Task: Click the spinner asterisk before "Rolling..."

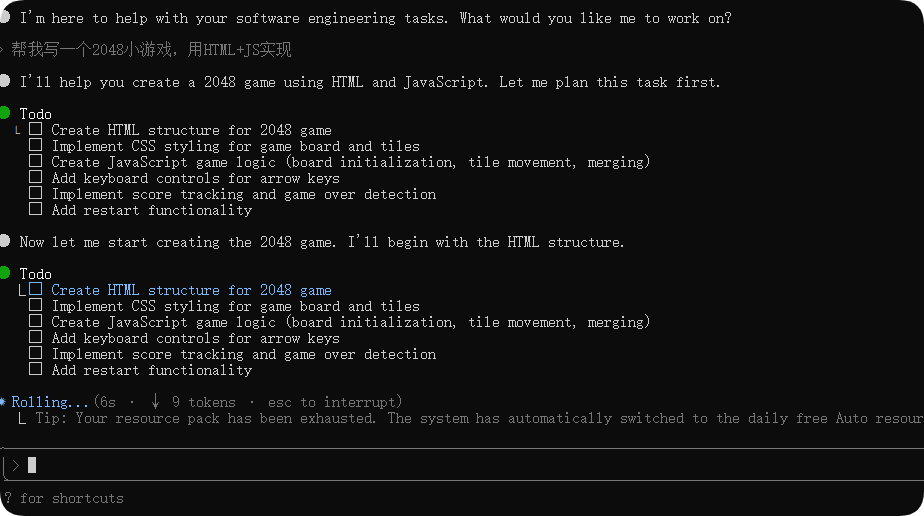Action: (x=4, y=402)
